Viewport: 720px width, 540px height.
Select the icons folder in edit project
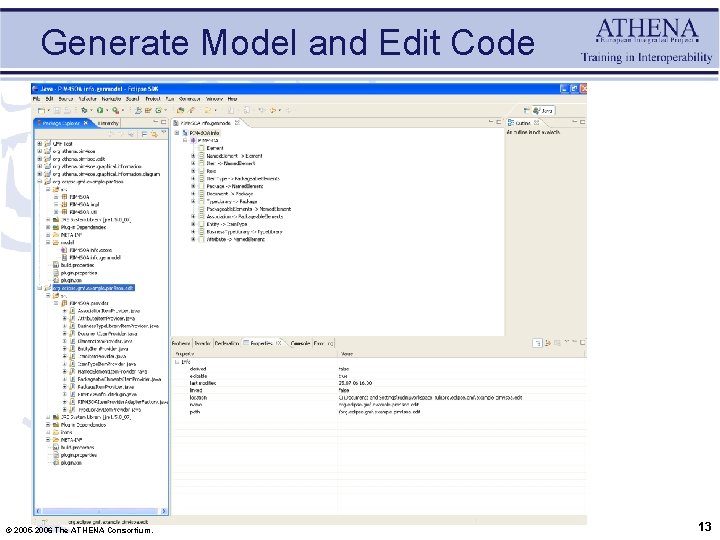pyautogui.click(x=63, y=432)
